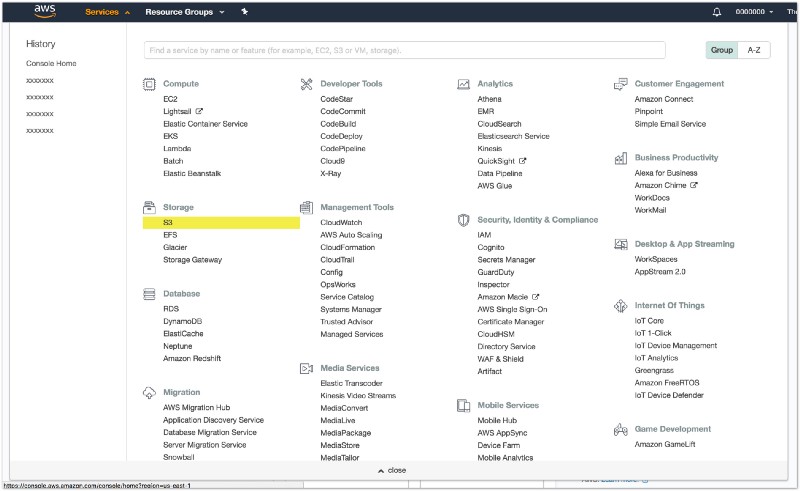Screen dimensions: 800x491
Task: Expand the Resource Groups dropdown
Action: tap(185, 12)
